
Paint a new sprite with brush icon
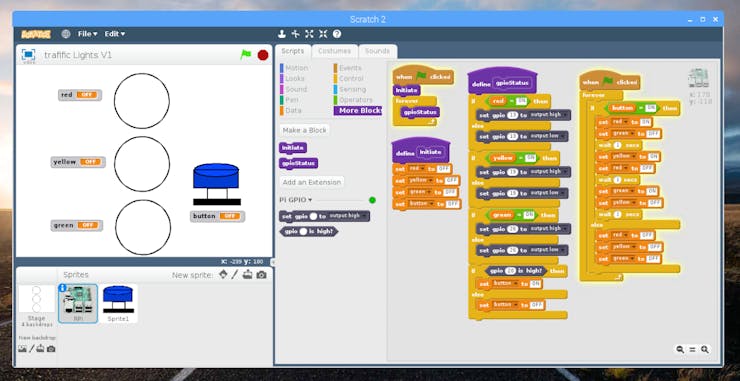(235, 275)
